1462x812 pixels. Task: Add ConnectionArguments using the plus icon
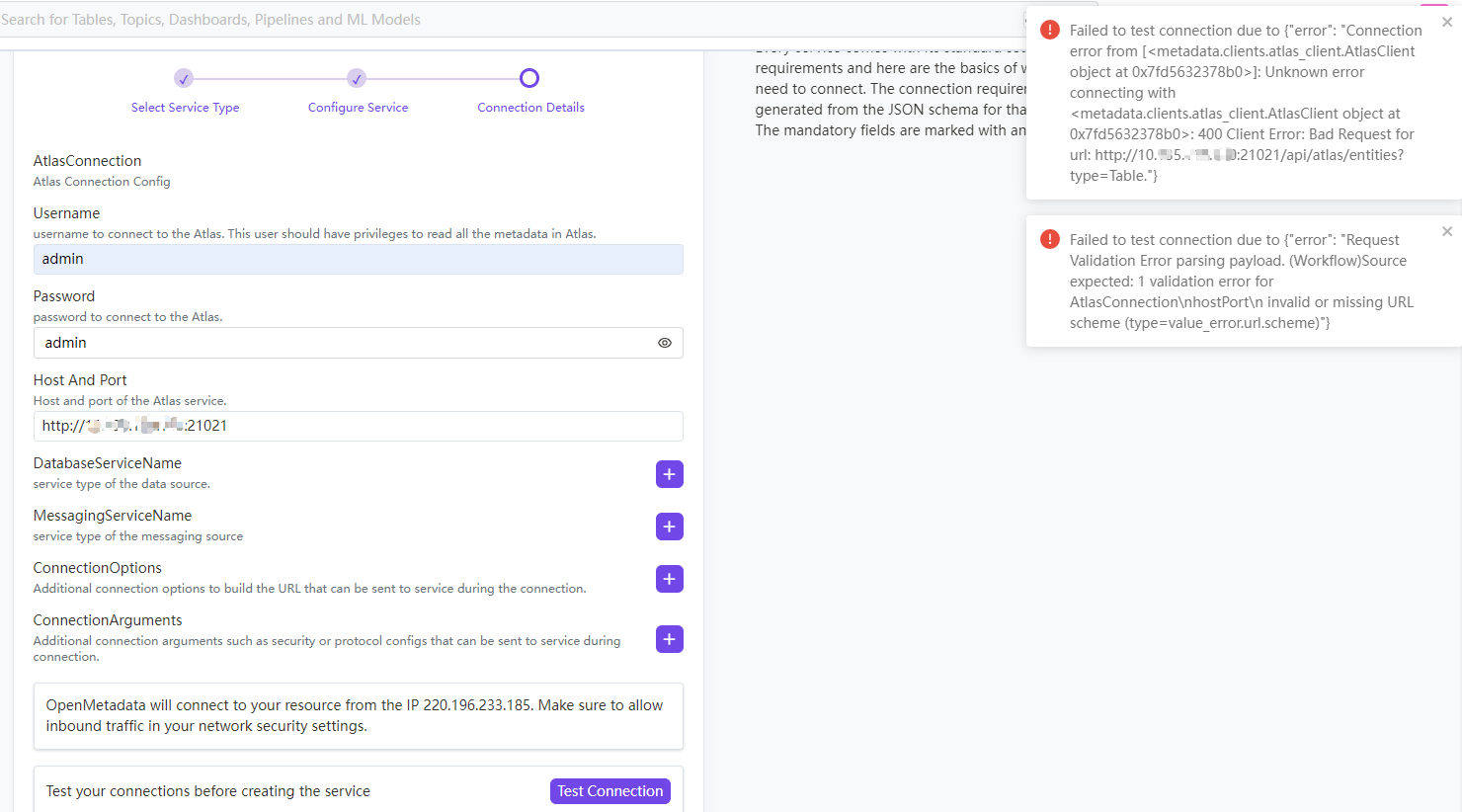[669, 639]
